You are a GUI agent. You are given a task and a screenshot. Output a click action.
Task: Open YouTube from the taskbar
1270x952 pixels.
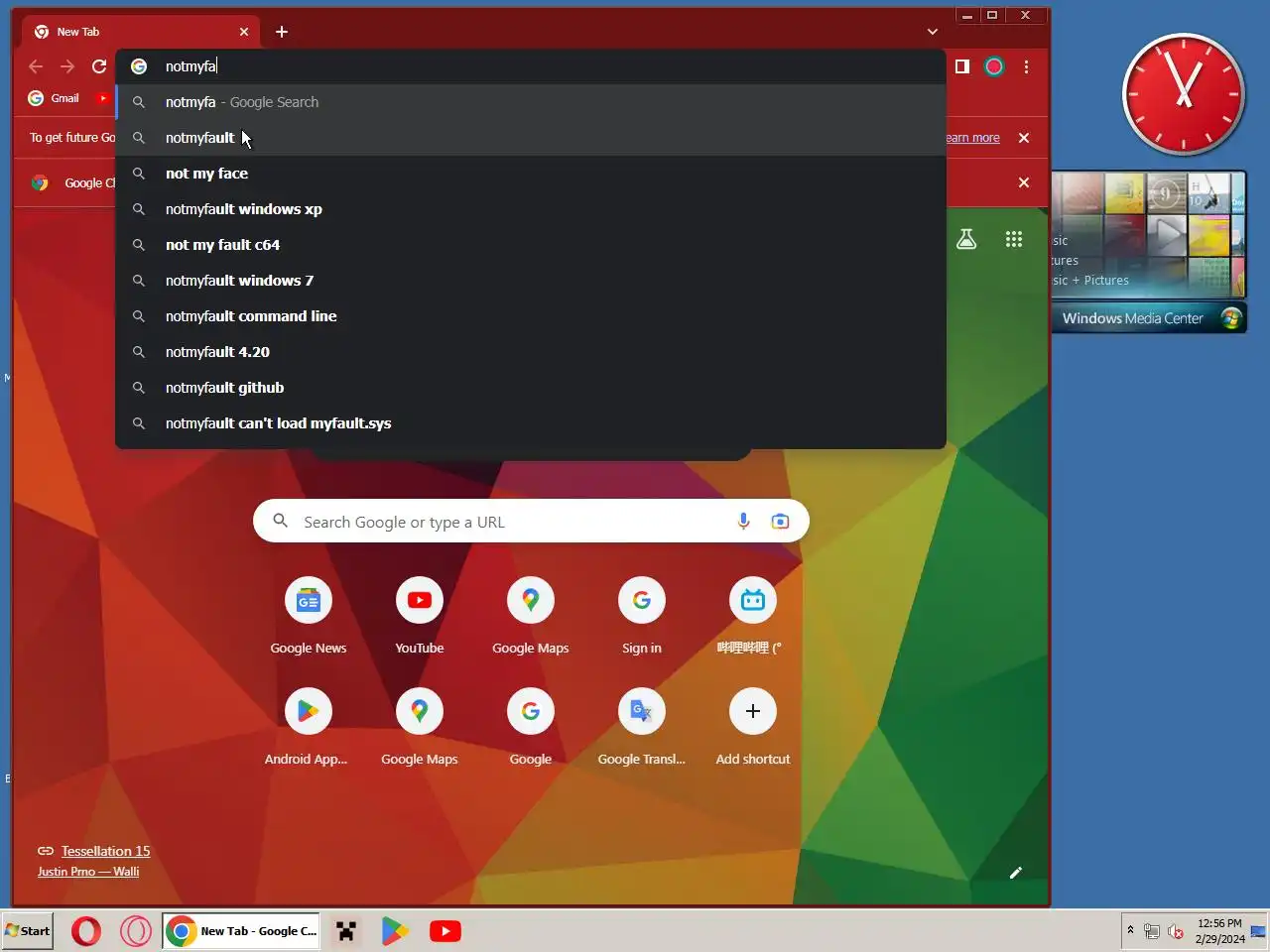coord(445,931)
